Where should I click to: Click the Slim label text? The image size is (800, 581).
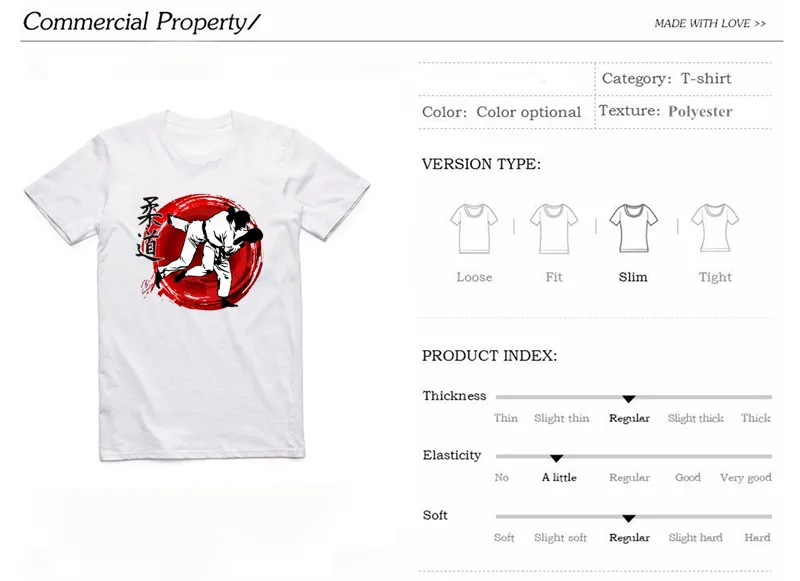[x=633, y=277]
